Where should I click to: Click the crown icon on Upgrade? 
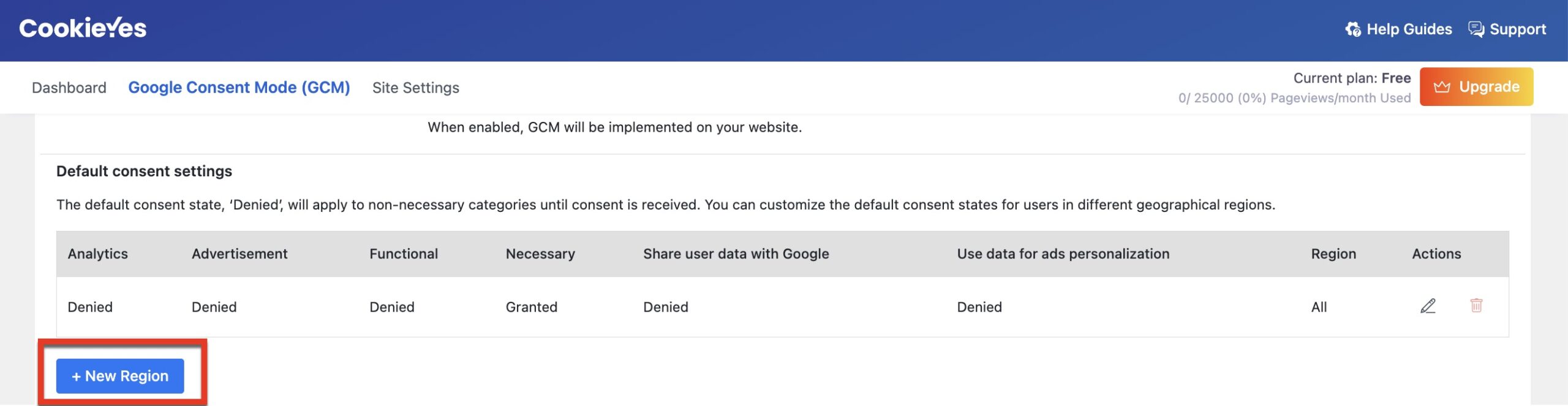(x=1442, y=87)
